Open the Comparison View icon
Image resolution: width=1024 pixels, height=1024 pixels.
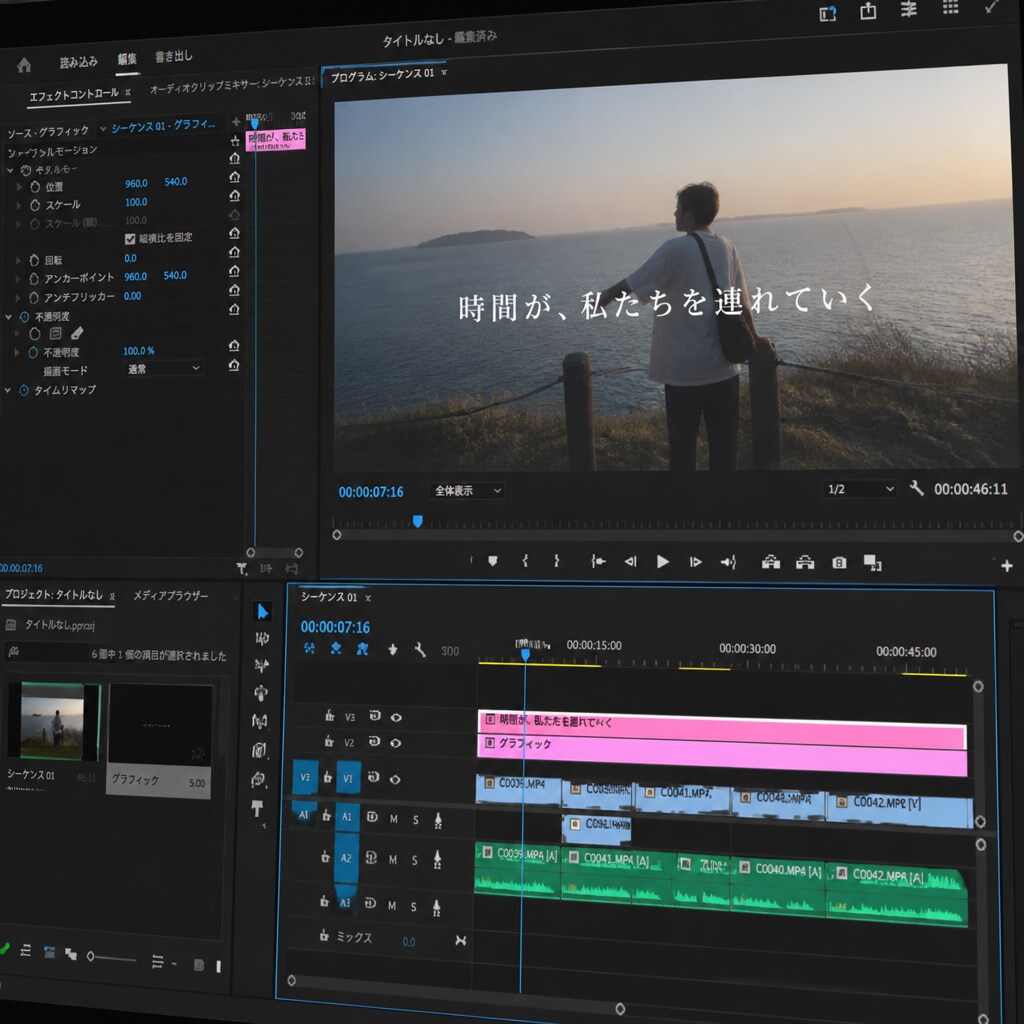872,563
